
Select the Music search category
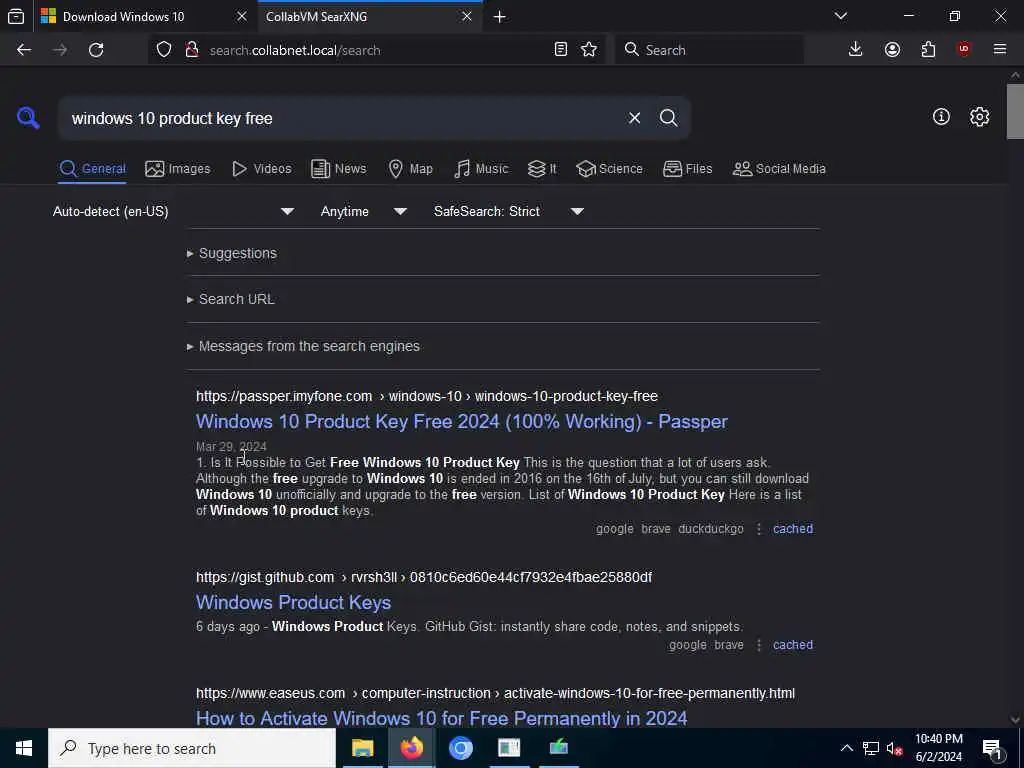pyautogui.click(x=481, y=169)
